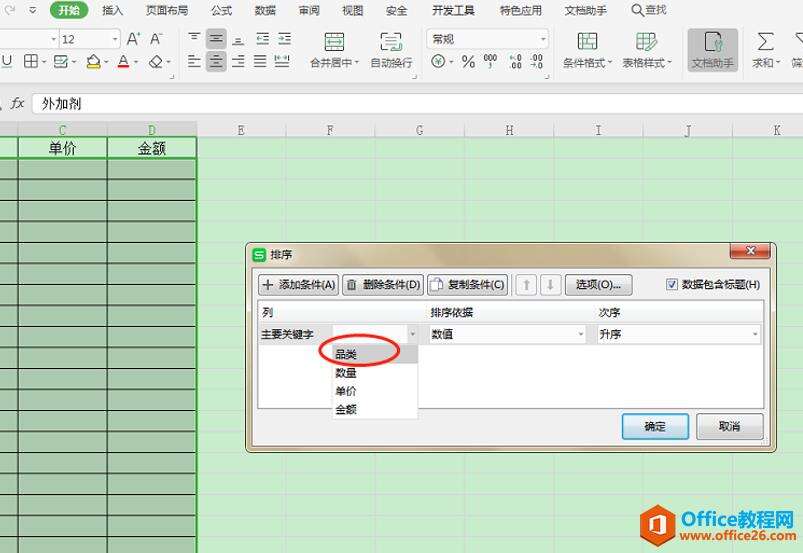
Task: Click the fx insert function icon
Action: [x=17, y=103]
